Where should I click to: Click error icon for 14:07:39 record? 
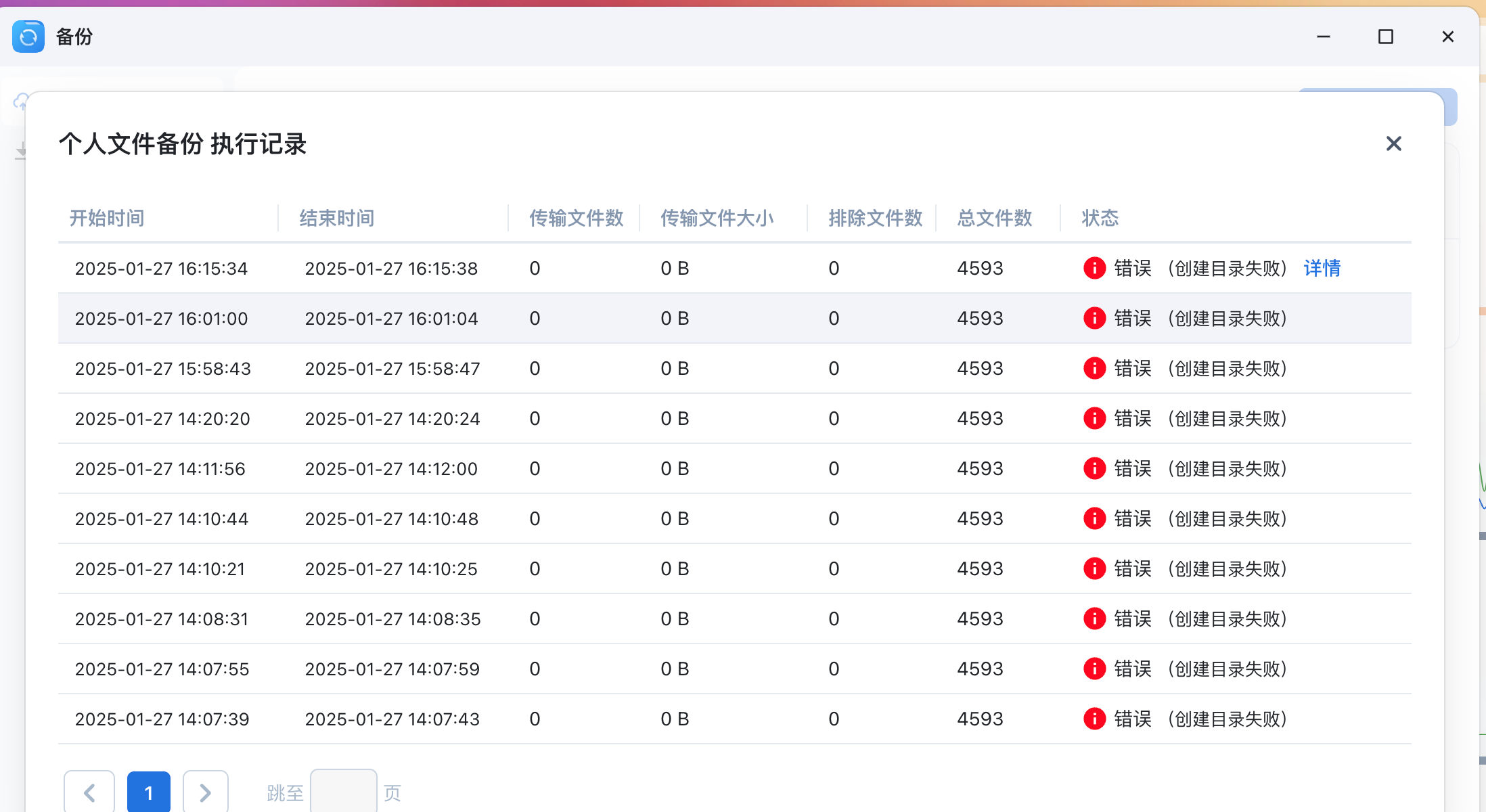(x=1094, y=719)
